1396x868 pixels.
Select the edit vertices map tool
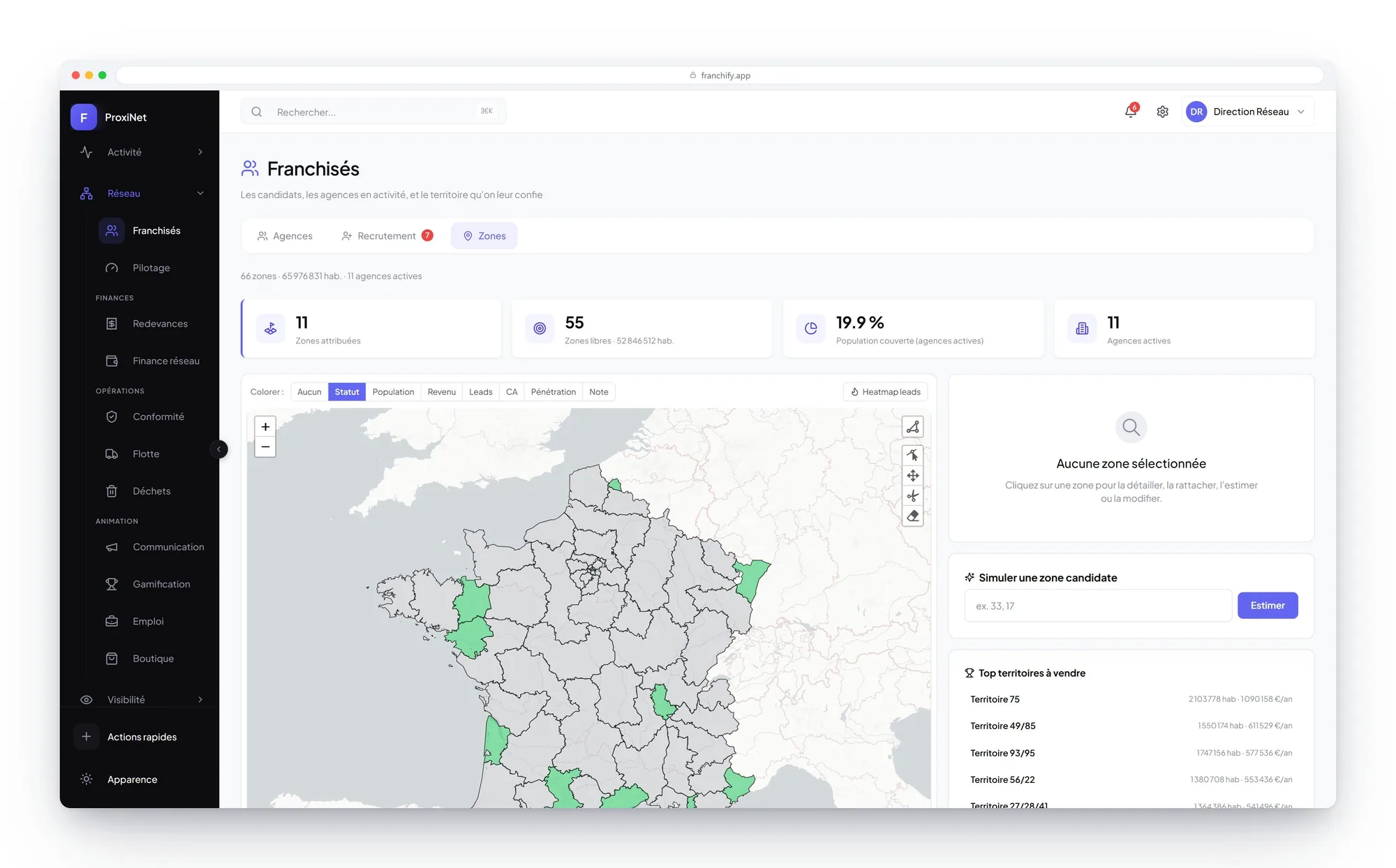pyautogui.click(x=912, y=456)
